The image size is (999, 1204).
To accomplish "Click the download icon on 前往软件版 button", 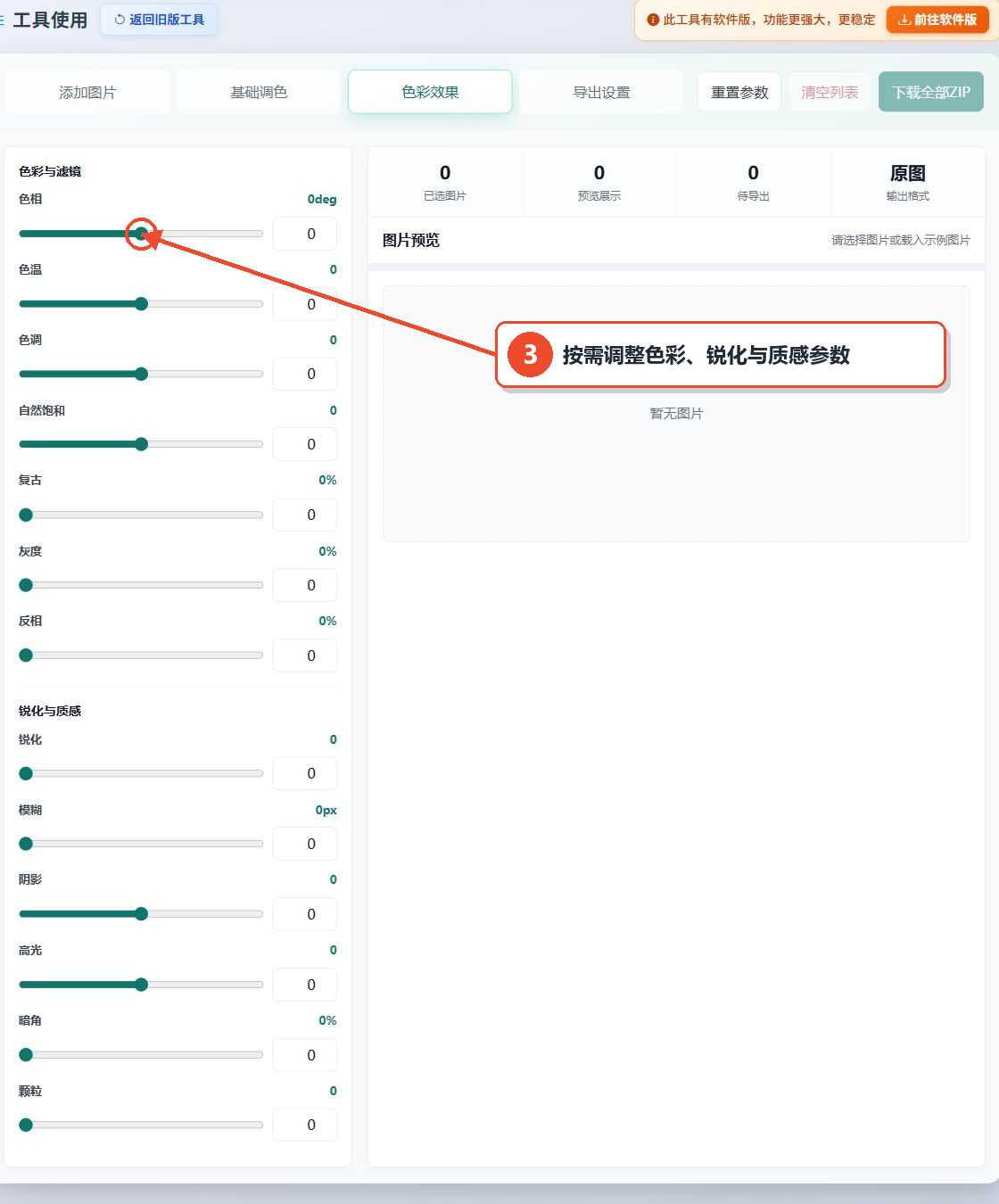I will [904, 20].
